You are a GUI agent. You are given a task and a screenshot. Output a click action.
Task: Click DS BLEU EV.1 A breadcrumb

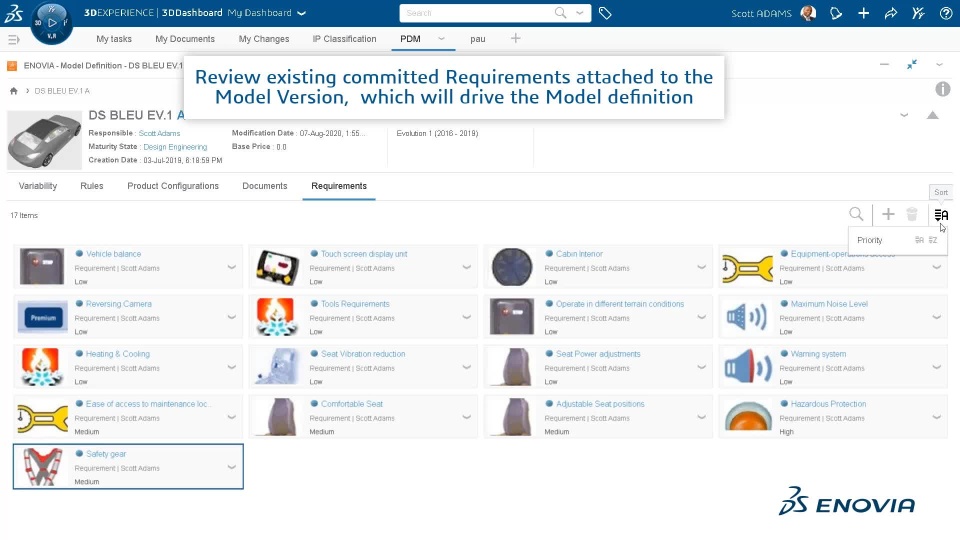pyautogui.click(x=62, y=91)
